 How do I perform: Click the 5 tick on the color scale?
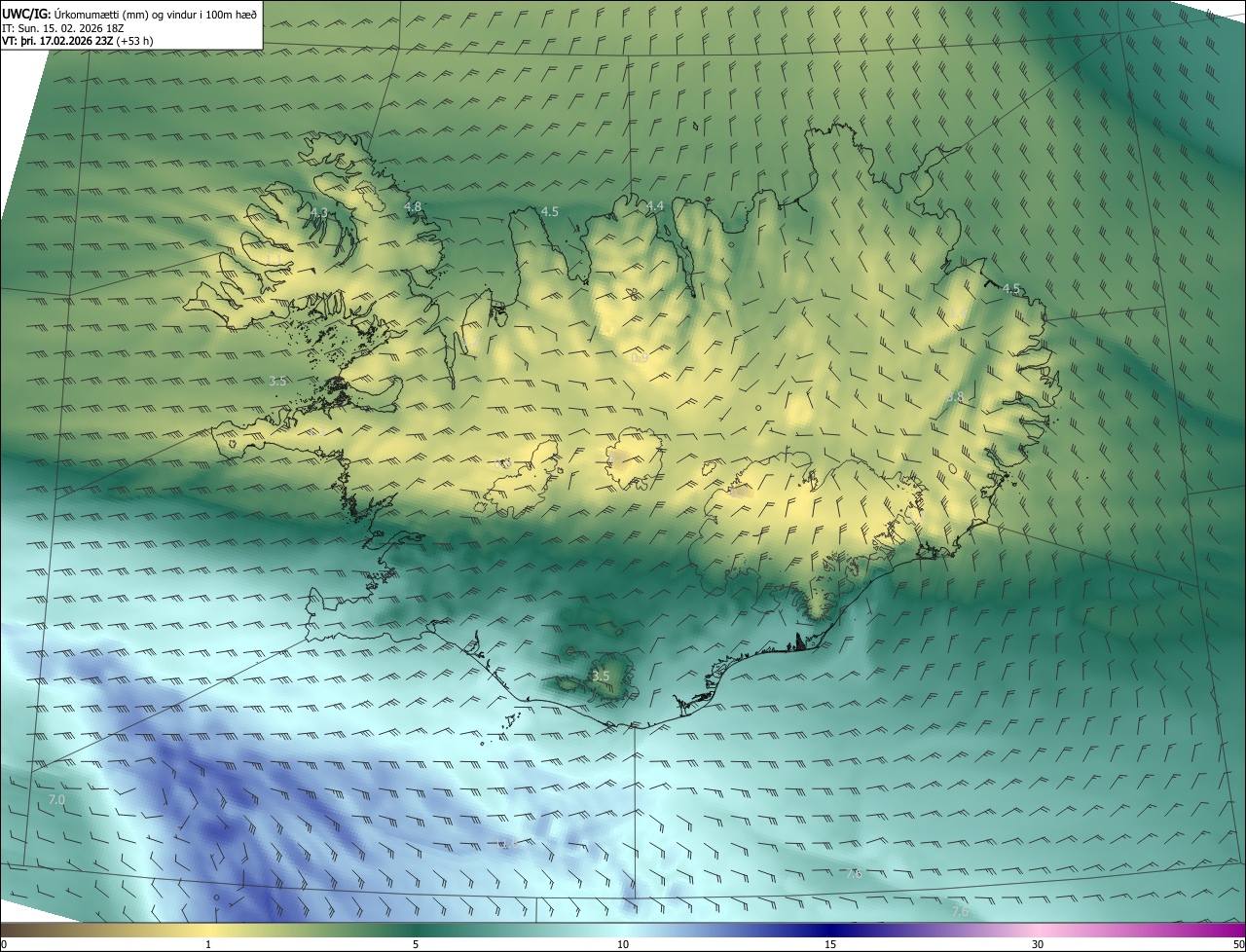[x=416, y=944]
